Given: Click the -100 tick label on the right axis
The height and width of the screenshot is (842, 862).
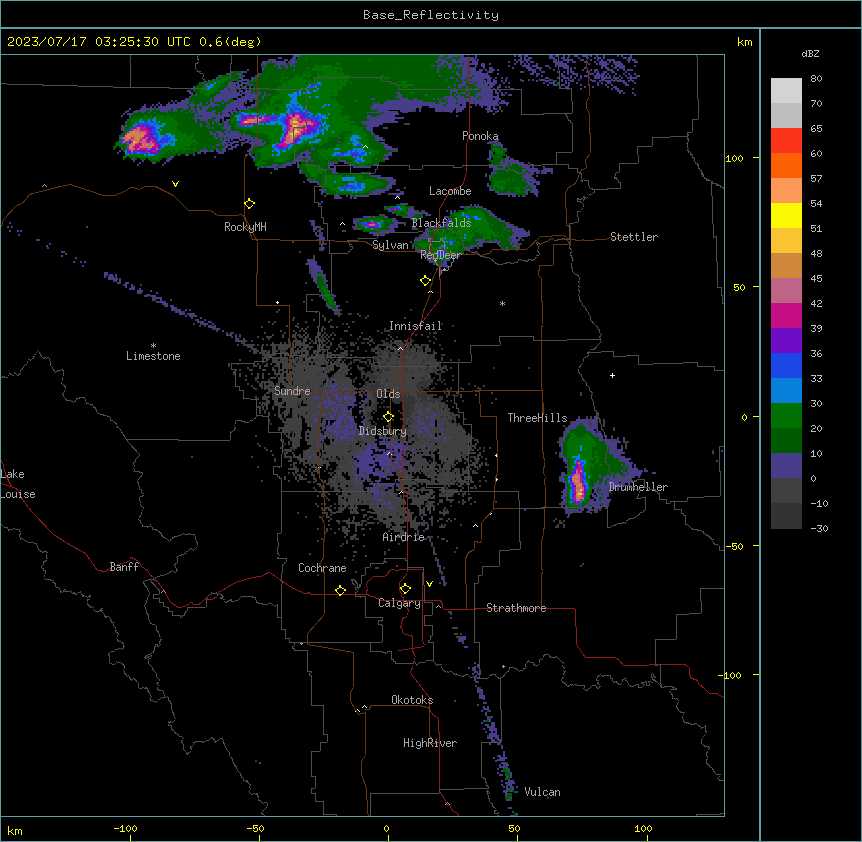Looking at the screenshot, I should click(x=731, y=675).
